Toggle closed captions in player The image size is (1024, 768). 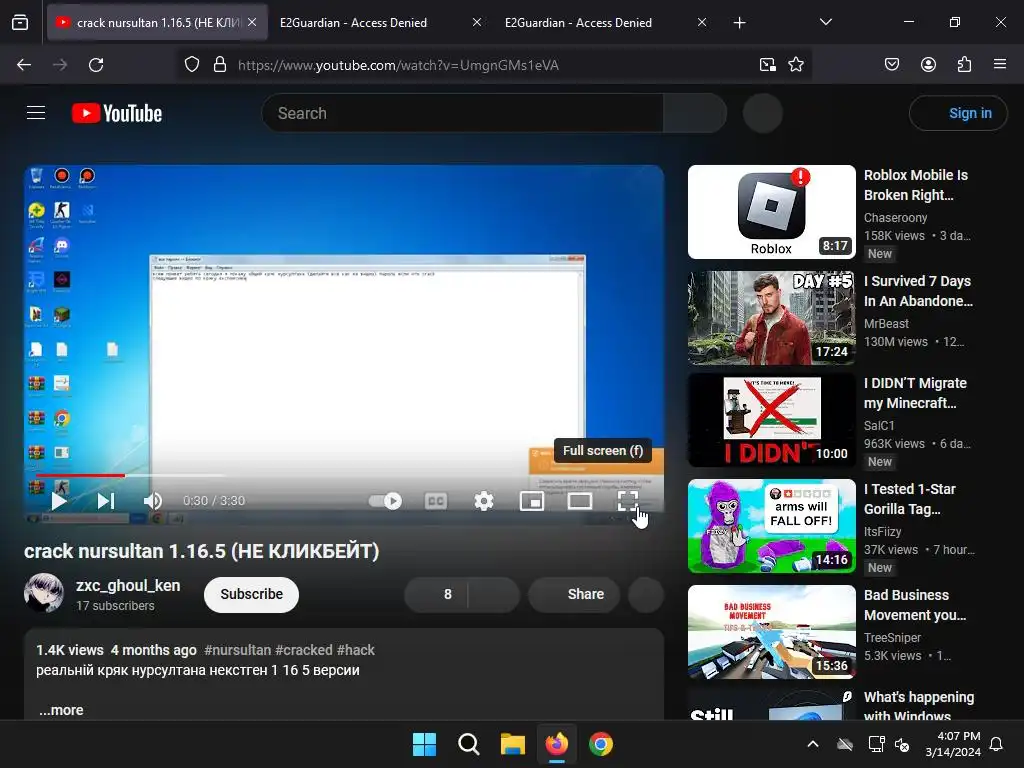pos(436,501)
